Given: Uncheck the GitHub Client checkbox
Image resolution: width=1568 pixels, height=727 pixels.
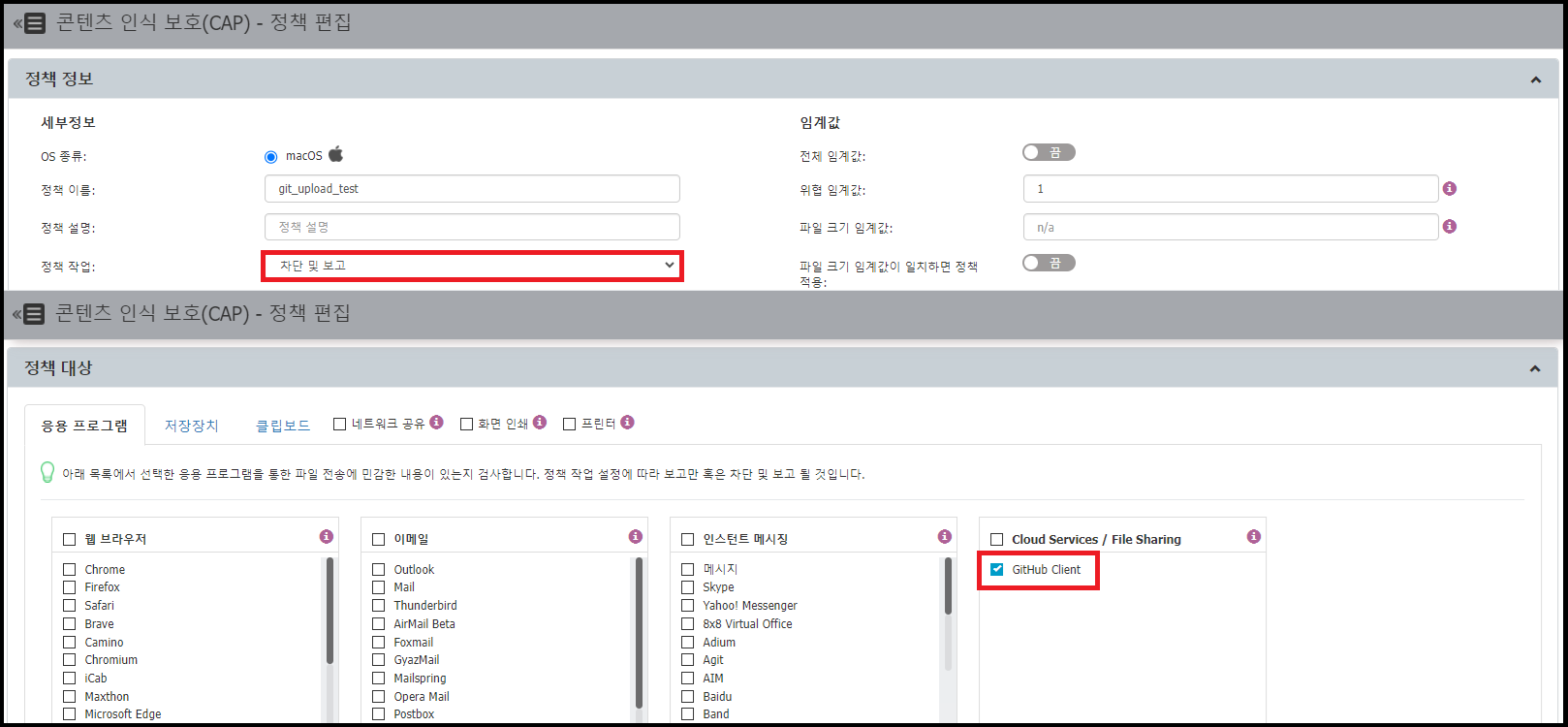Looking at the screenshot, I should 996,570.
